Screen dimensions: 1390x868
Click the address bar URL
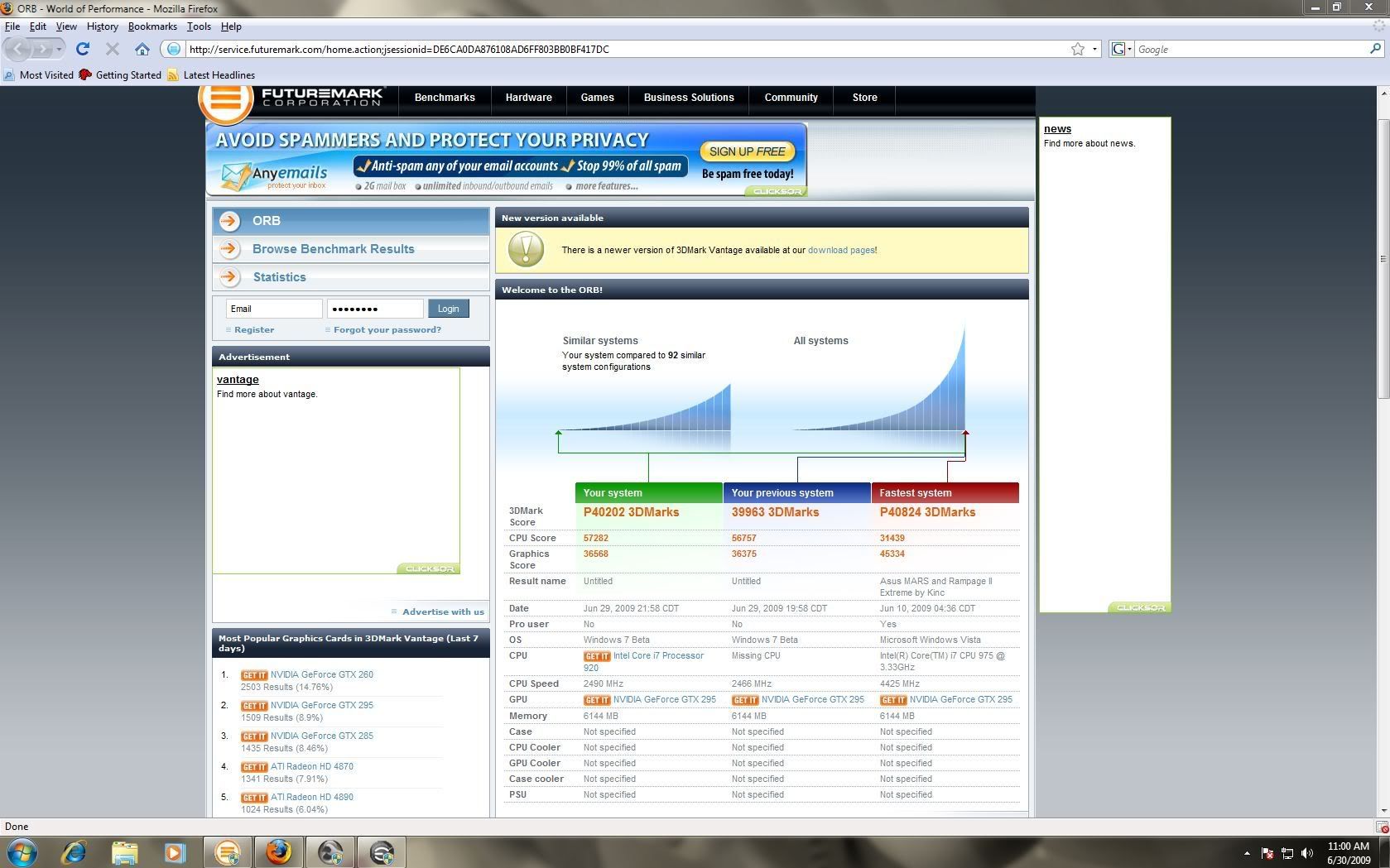point(399,49)
